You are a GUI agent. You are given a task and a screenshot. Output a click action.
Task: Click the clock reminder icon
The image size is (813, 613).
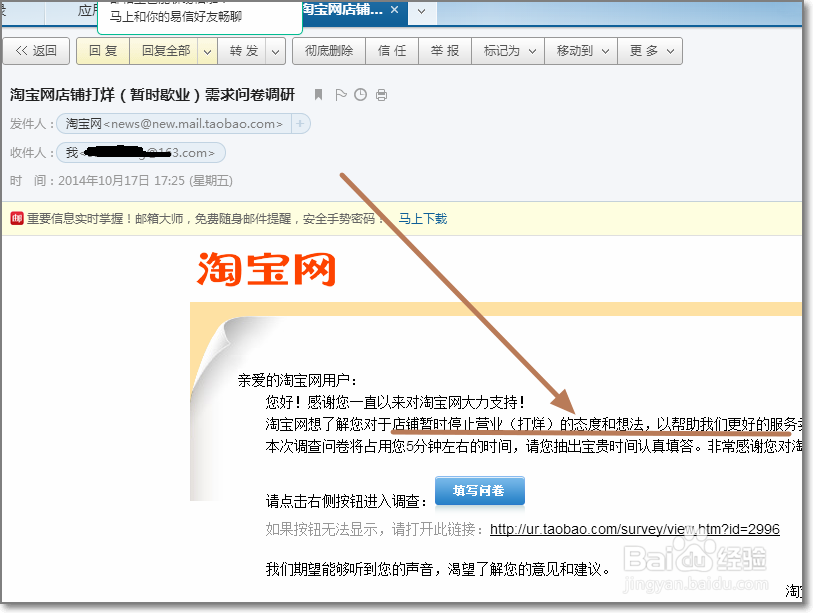pyautogui.click(x=360, y=94)
